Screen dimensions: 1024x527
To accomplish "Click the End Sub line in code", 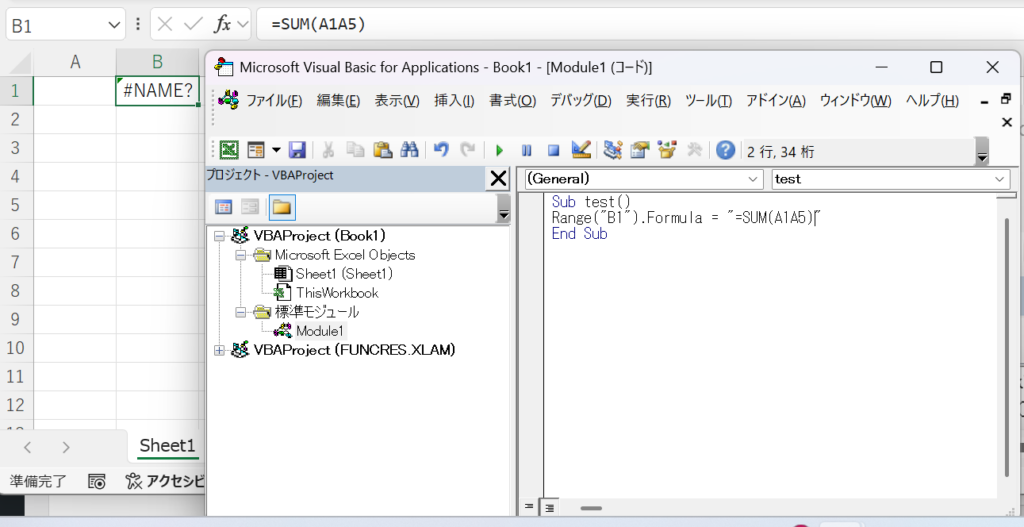I will click(579, 234).
